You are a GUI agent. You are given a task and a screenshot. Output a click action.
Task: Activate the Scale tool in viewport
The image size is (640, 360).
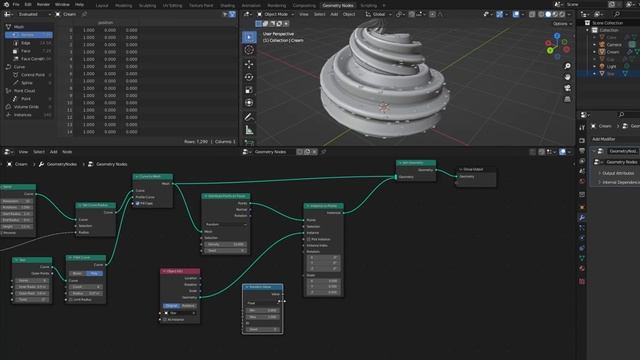(x=249, y=90)
